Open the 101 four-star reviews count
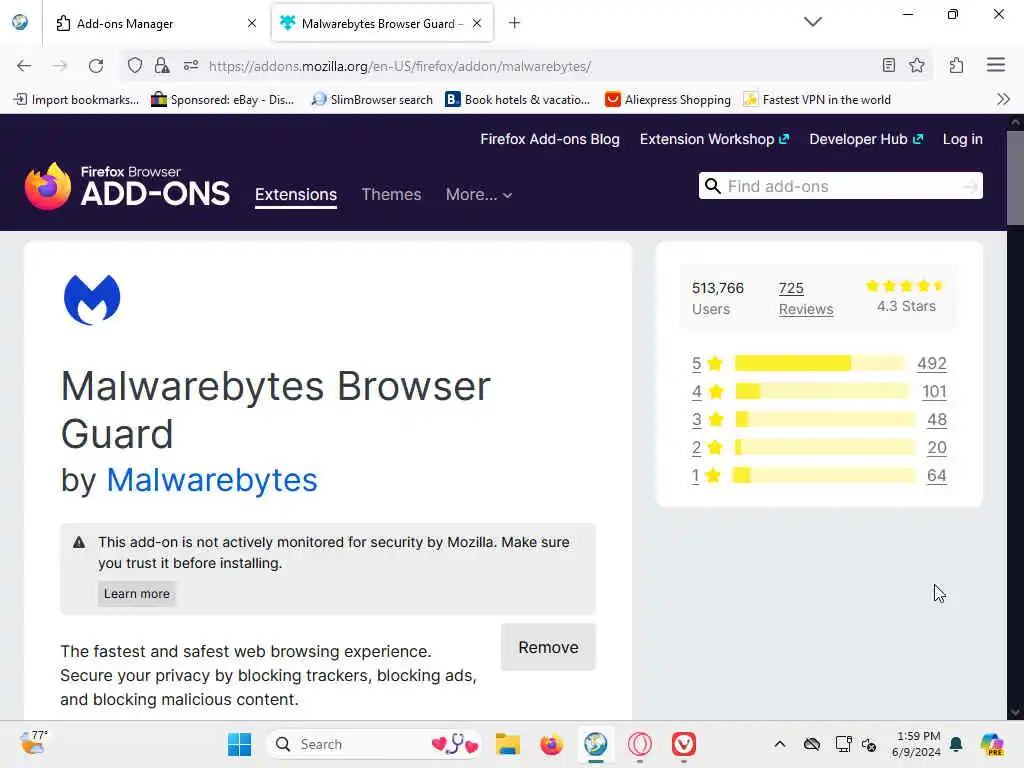Screen dimensions: 1024x768 [x=934, y=391]
